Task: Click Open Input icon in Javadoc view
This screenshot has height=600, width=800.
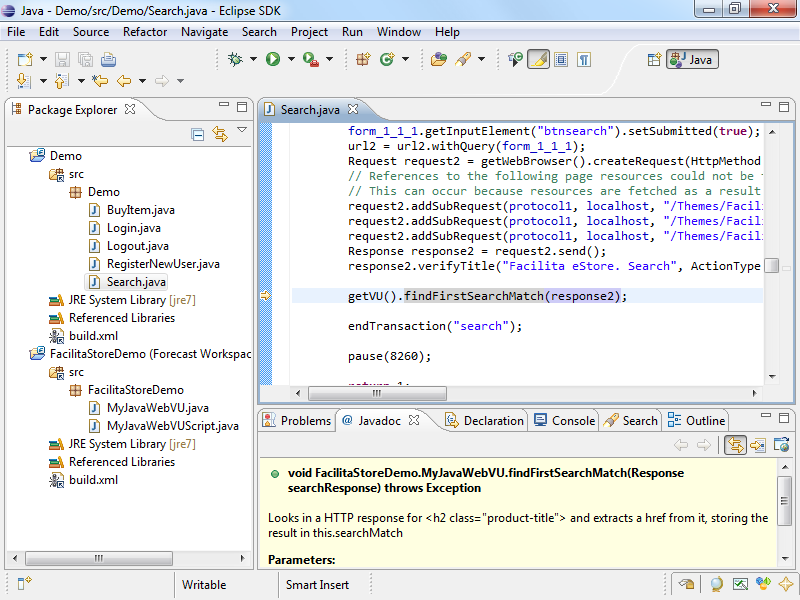Action: (758, 445)
